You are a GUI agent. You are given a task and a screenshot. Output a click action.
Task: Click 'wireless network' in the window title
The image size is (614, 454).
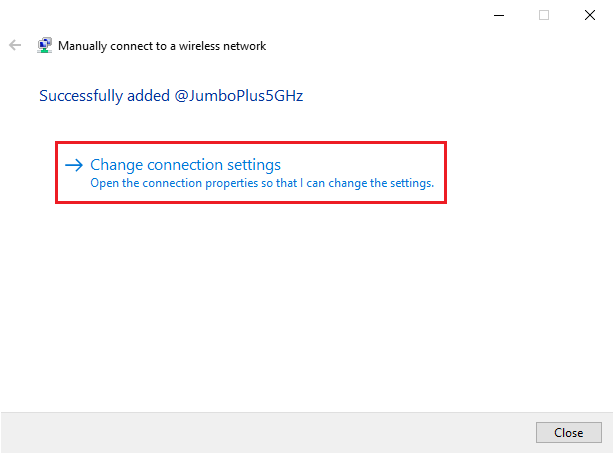pyautogui.click(x=222, y=46)
